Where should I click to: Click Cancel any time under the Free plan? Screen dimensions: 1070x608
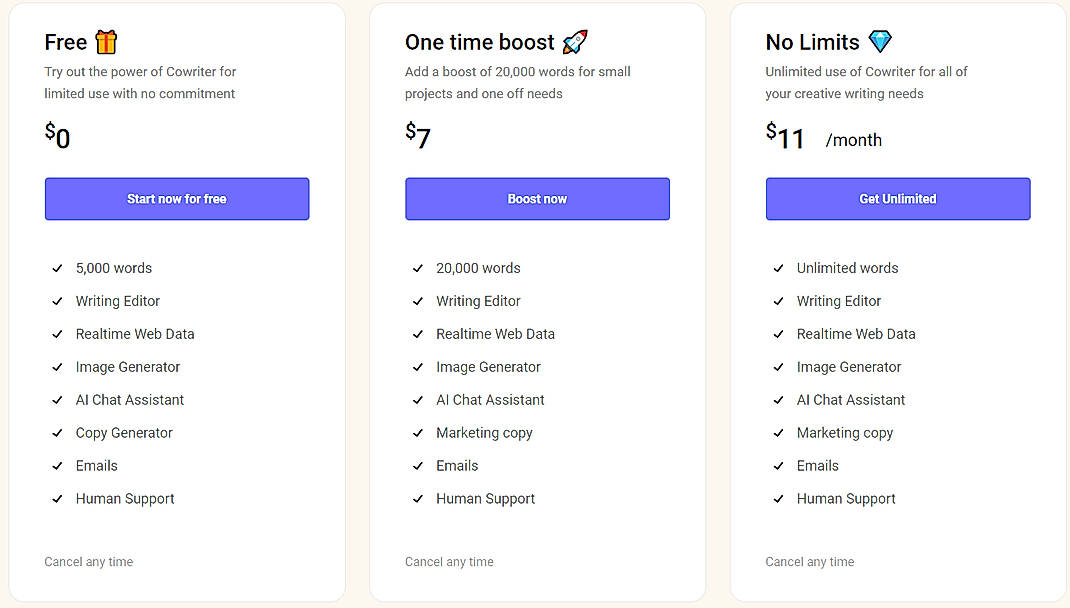point(89,561)
